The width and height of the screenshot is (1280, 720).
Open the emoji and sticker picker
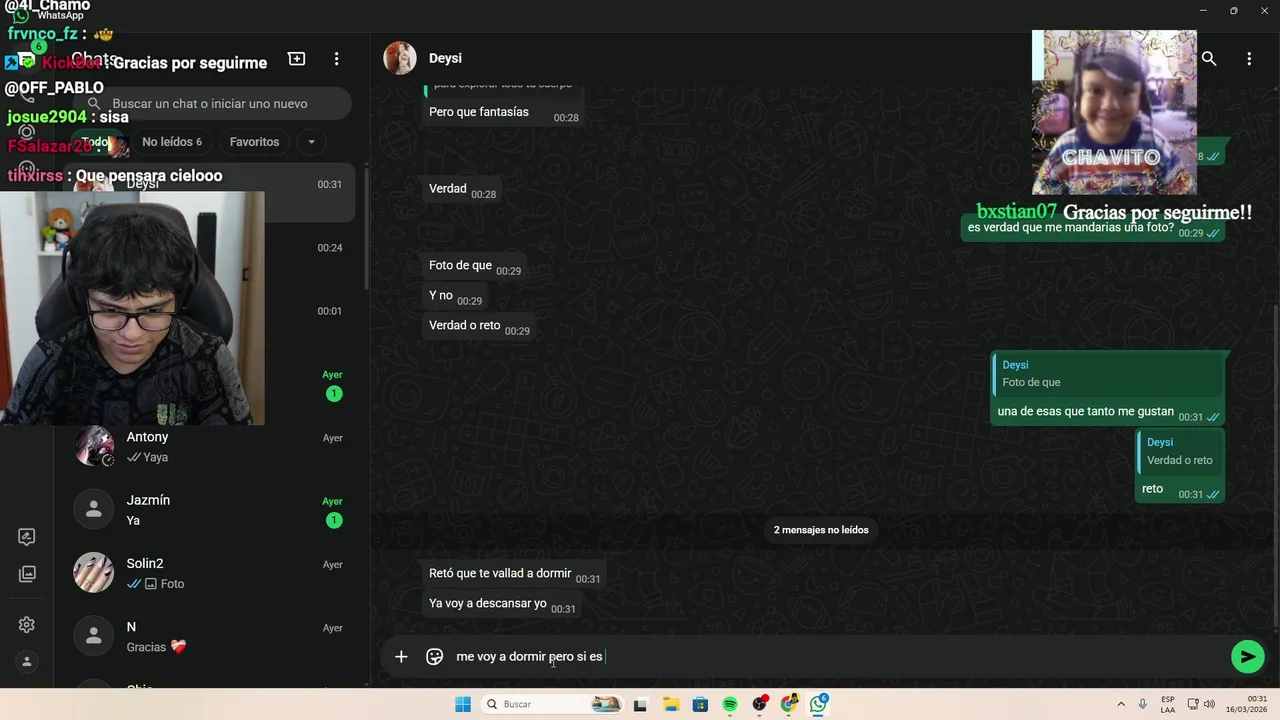click(x=435, y=657)
